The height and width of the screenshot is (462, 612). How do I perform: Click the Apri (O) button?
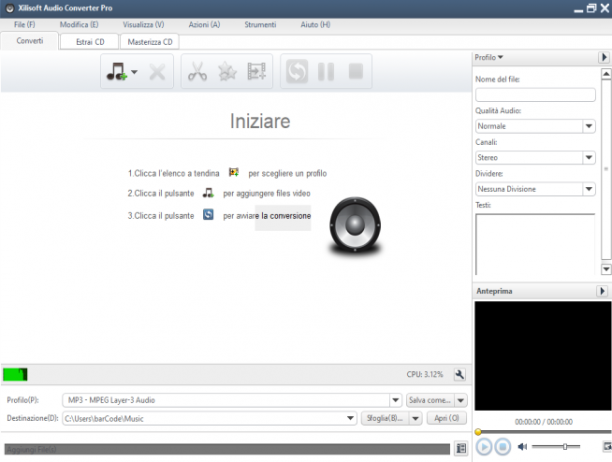447,418
